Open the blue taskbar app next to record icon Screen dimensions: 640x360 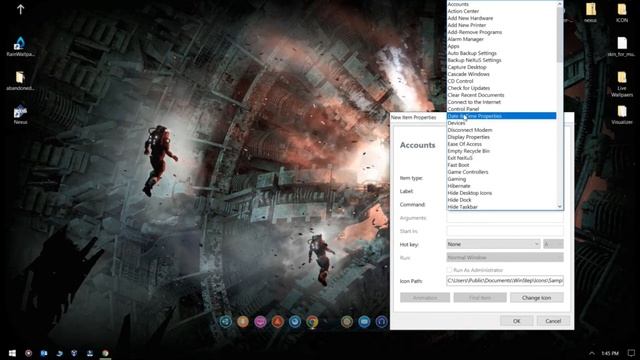tap(44, 353)
